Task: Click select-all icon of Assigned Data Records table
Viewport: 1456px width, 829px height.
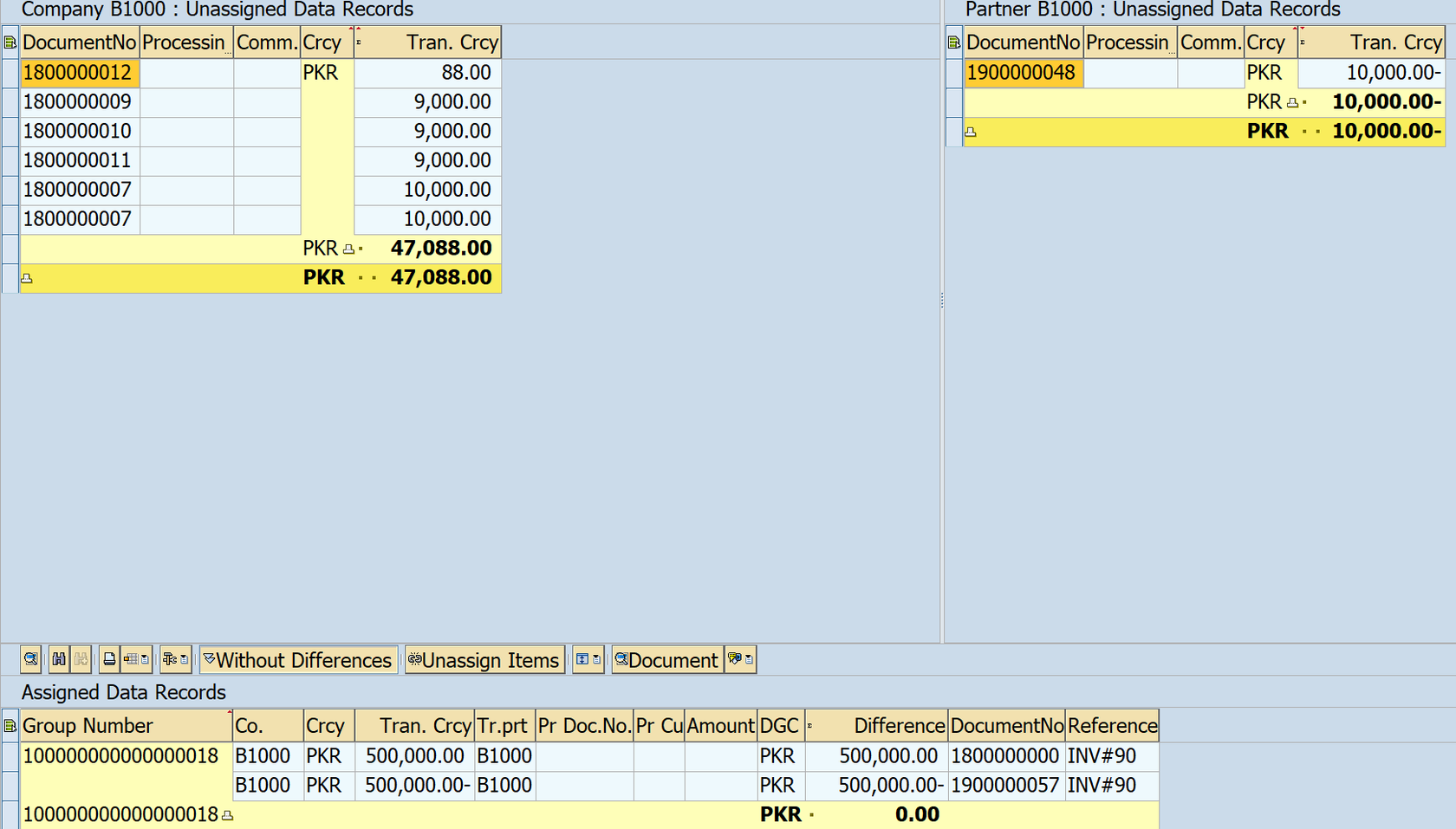Action: tap(10, 726)
